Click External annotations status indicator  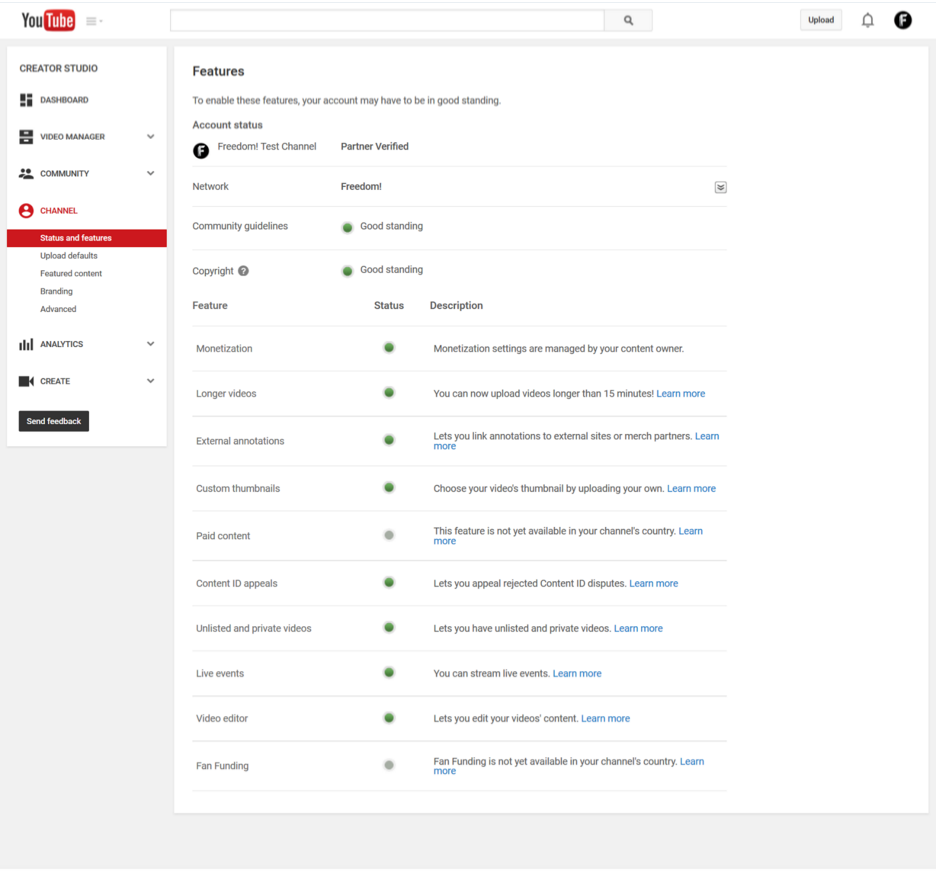(x=389, y=440)
